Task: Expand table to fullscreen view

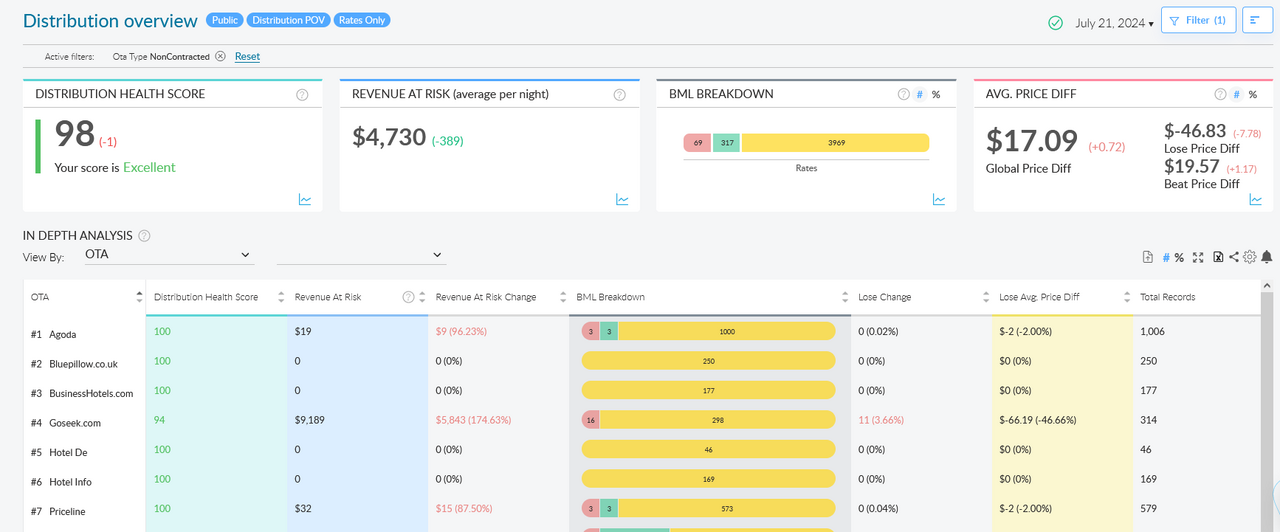Action: (1198, 257)
